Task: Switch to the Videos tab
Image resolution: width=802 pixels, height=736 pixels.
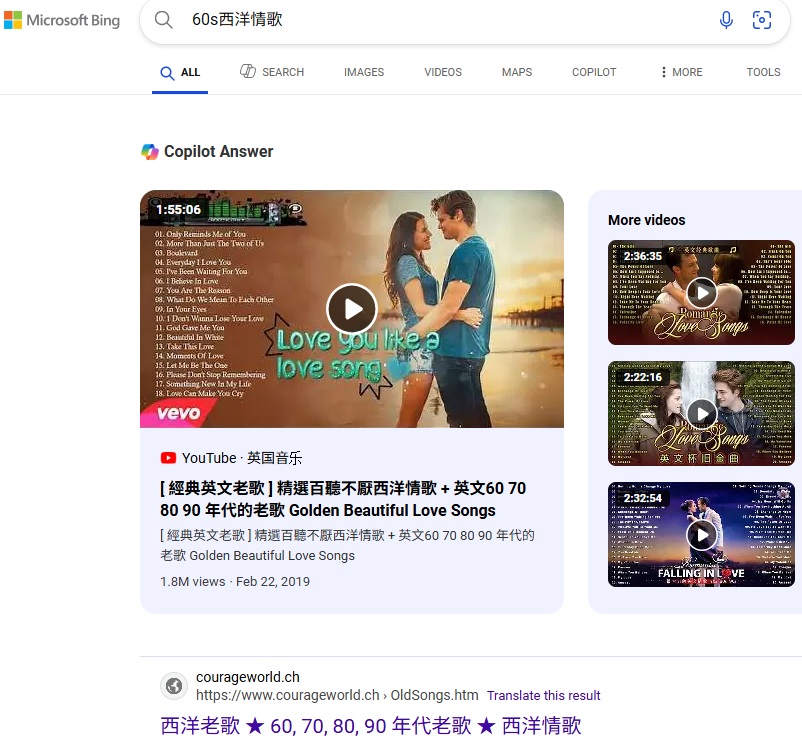Action: pos(443,72)
